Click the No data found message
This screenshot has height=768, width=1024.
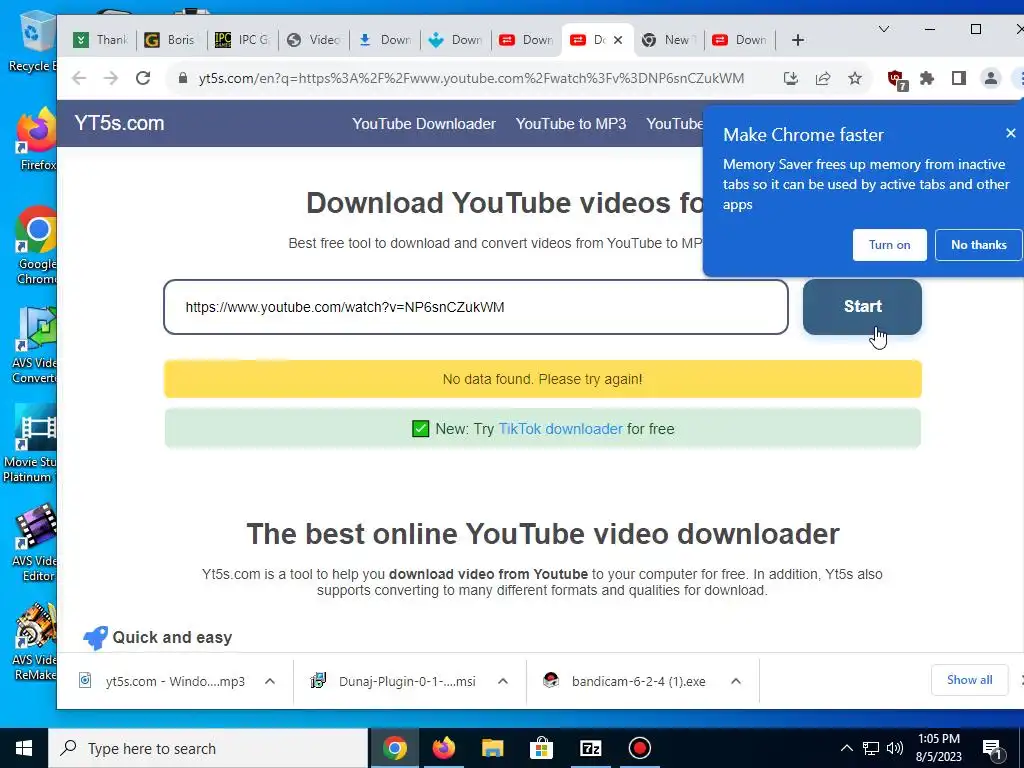tap(542, 379)
